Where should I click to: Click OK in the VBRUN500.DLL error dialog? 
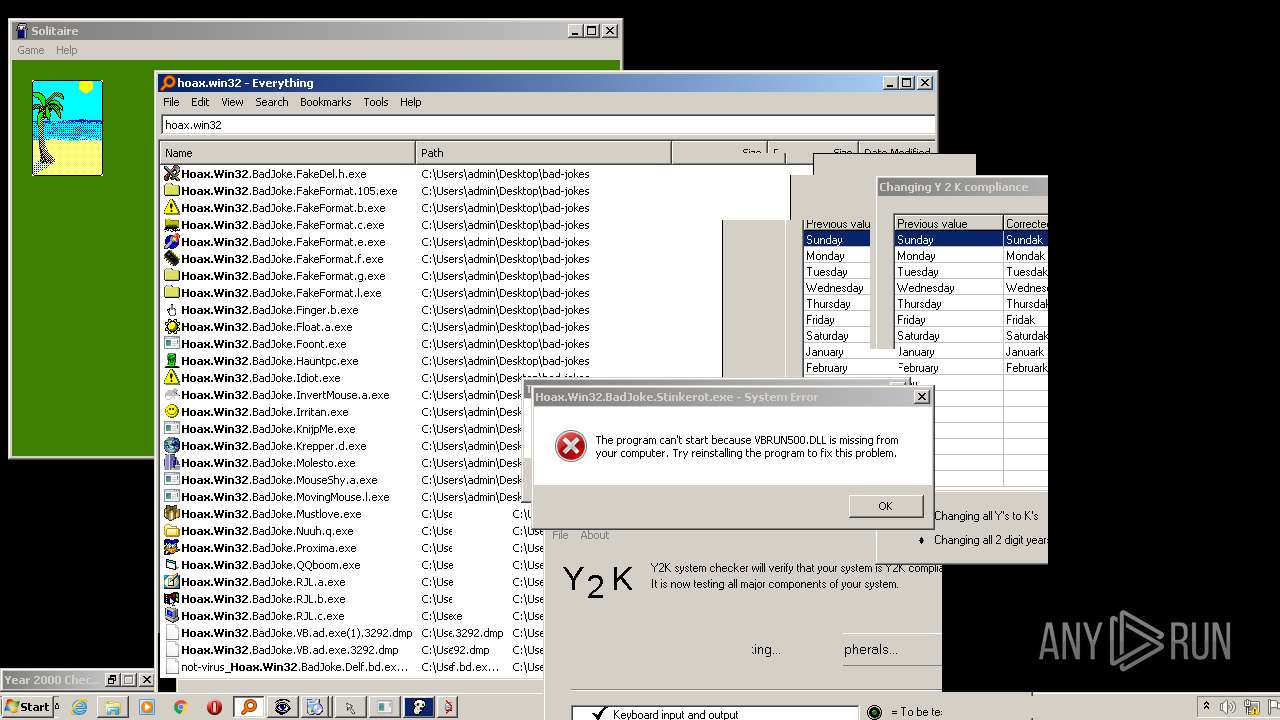(x=885, y=506)
